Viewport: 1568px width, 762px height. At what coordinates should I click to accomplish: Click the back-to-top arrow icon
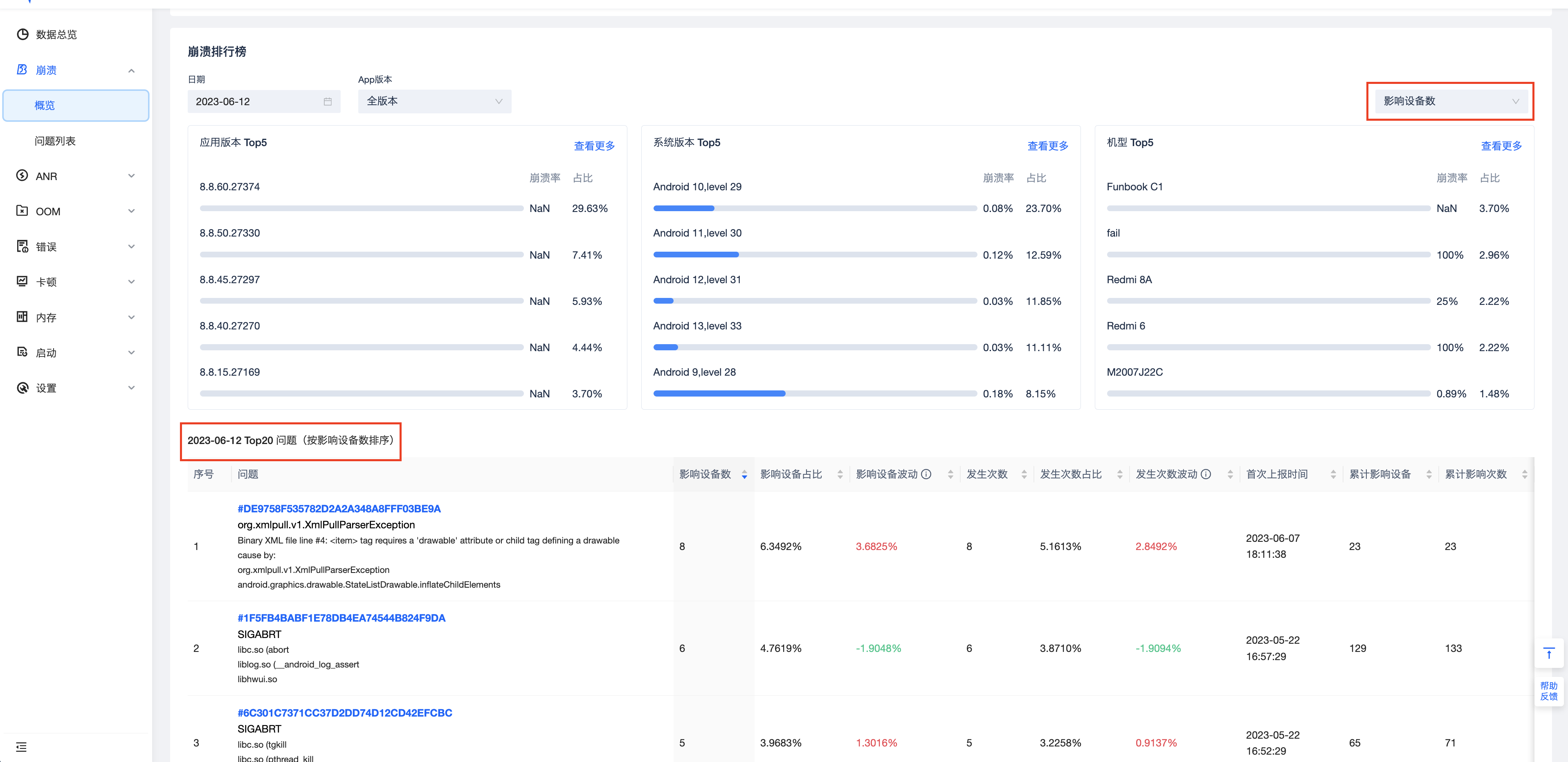coord(1548,653)
